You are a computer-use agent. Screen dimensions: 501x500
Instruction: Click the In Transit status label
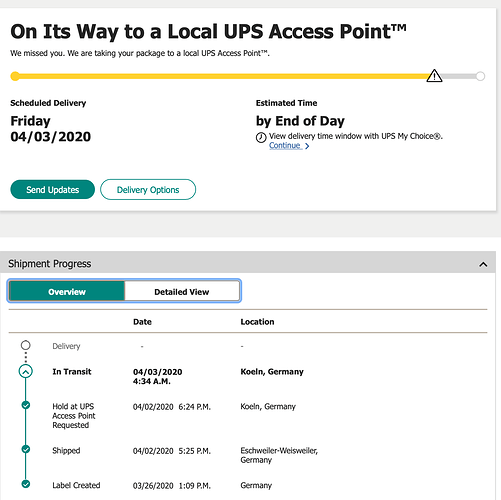[x=72, y=372]
